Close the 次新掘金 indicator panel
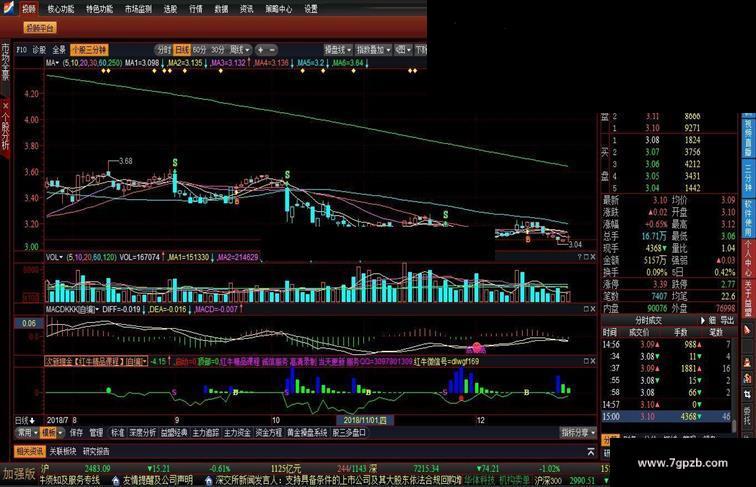This screenshot has height=487, width=756. [593, 361]
